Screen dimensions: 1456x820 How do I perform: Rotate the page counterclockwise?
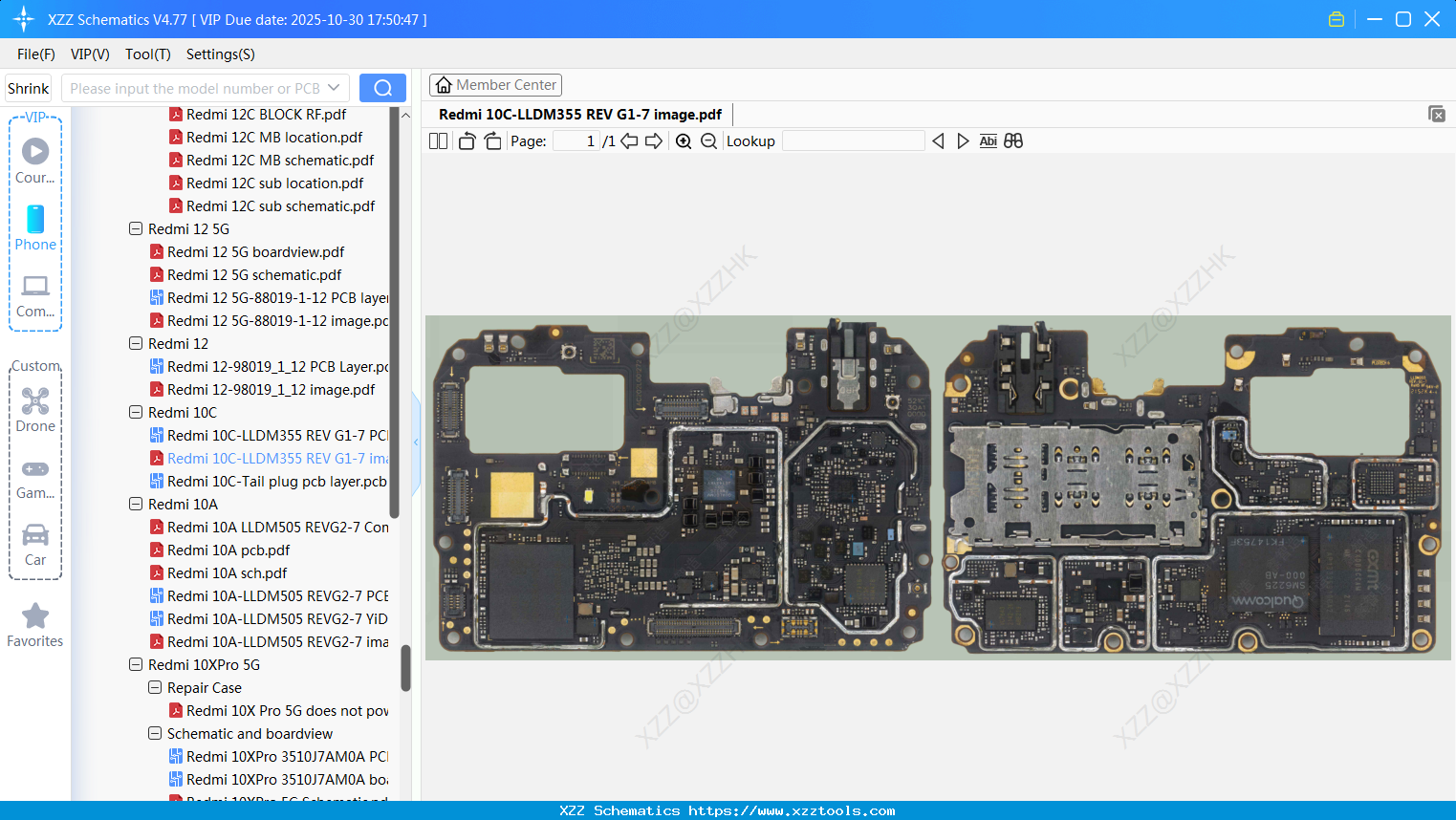click(467, 141)
